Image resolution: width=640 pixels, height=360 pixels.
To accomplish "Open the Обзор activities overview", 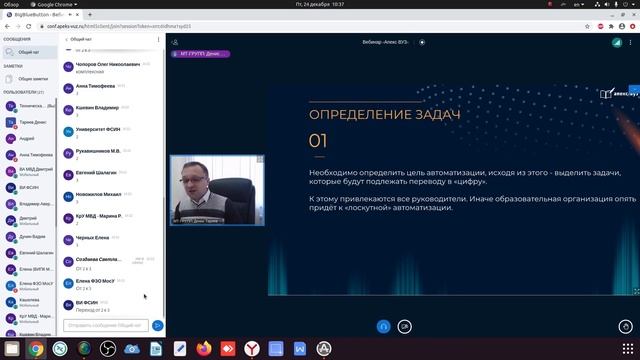I will [11, 4].
